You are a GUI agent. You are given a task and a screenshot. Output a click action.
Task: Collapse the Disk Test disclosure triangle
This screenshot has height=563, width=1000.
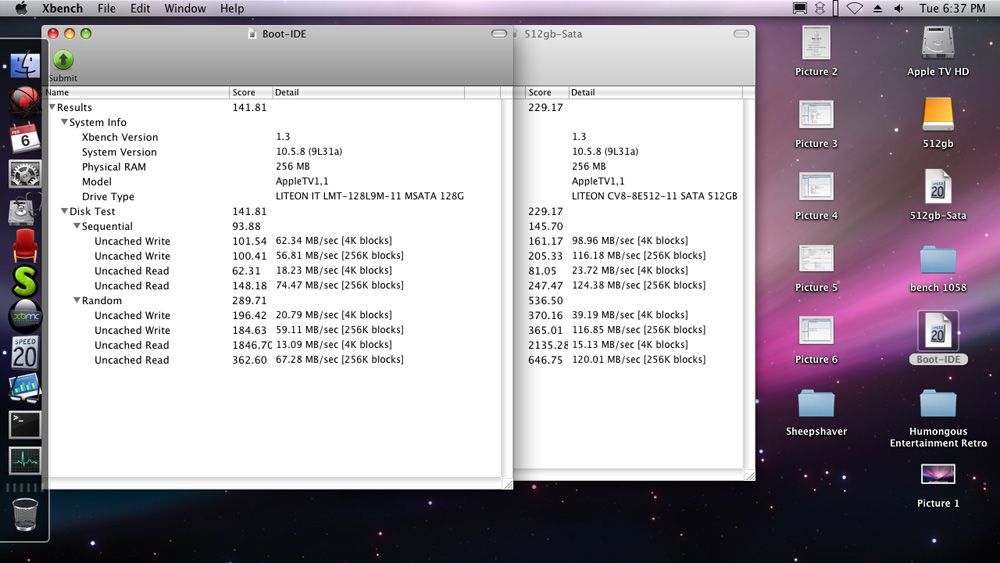(x=64, y=211)
